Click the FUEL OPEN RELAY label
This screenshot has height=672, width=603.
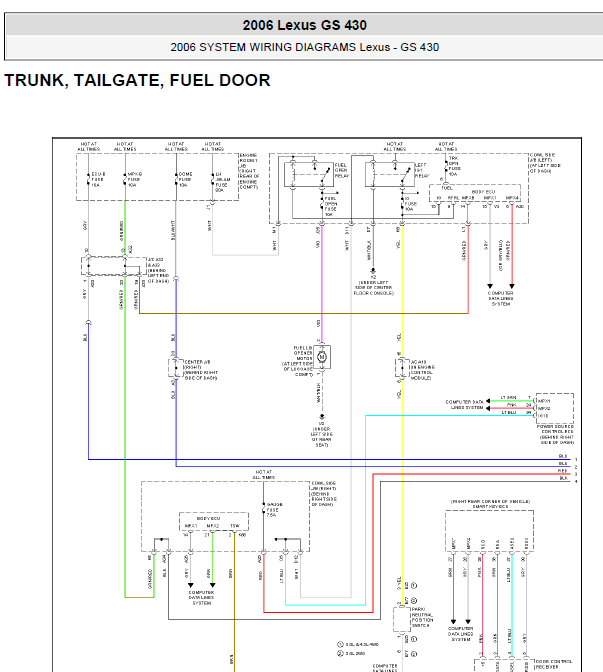click(x=342, y=170)
